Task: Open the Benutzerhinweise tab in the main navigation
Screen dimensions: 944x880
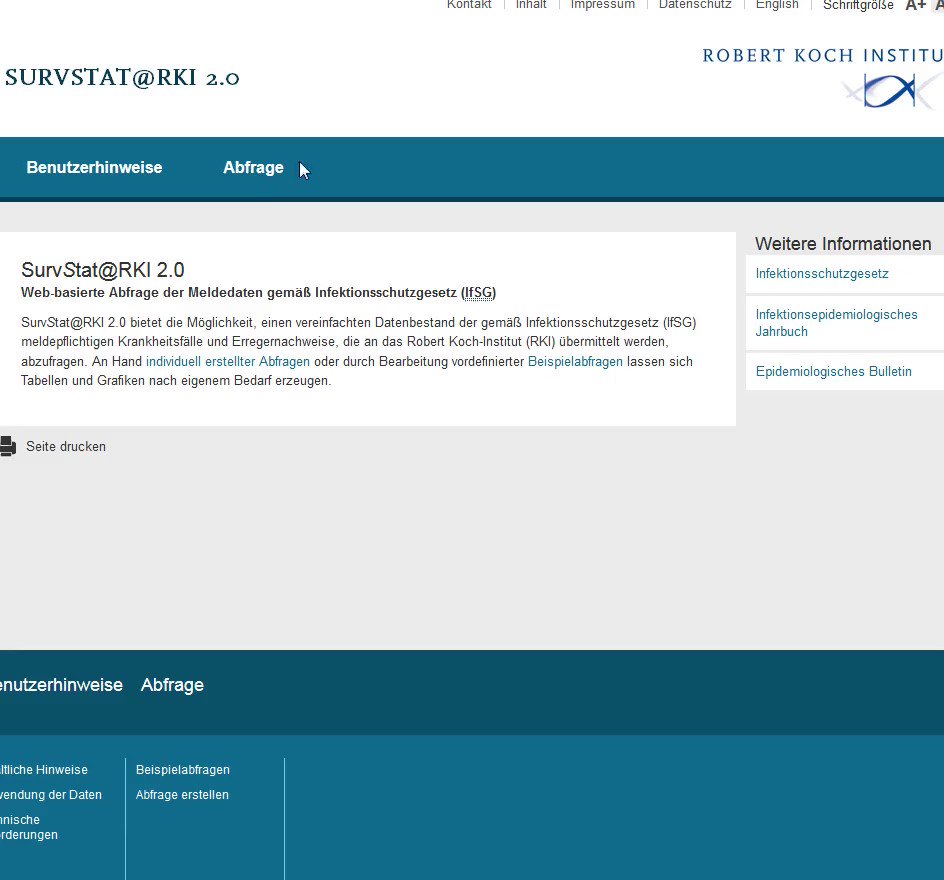Action: coord(95,167)
